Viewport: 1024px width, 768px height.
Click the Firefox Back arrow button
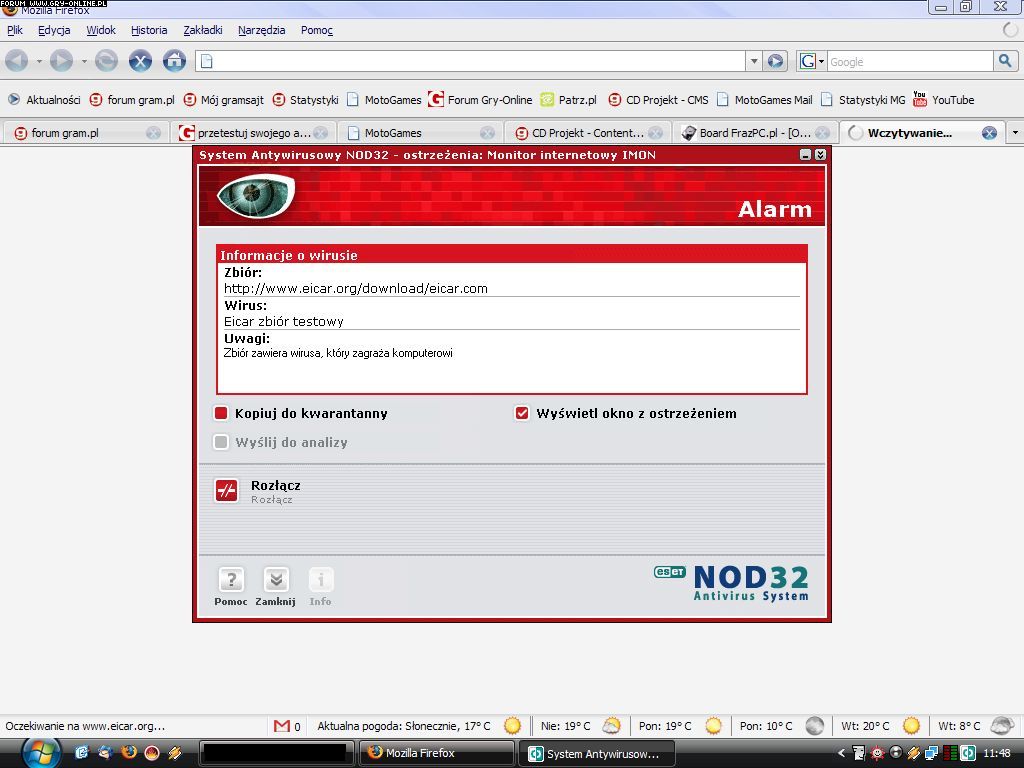tap(16, 61)
